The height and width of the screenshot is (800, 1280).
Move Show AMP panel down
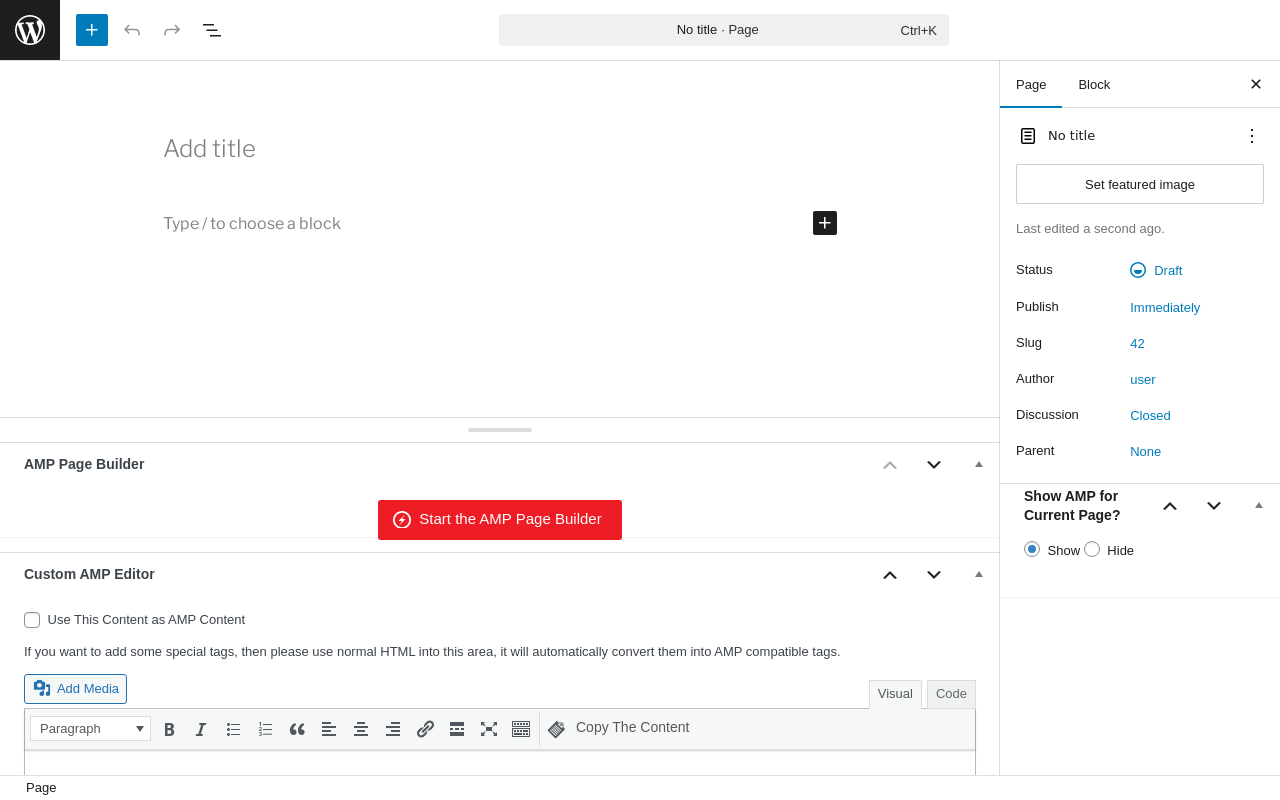click(x=1214, y=506)
